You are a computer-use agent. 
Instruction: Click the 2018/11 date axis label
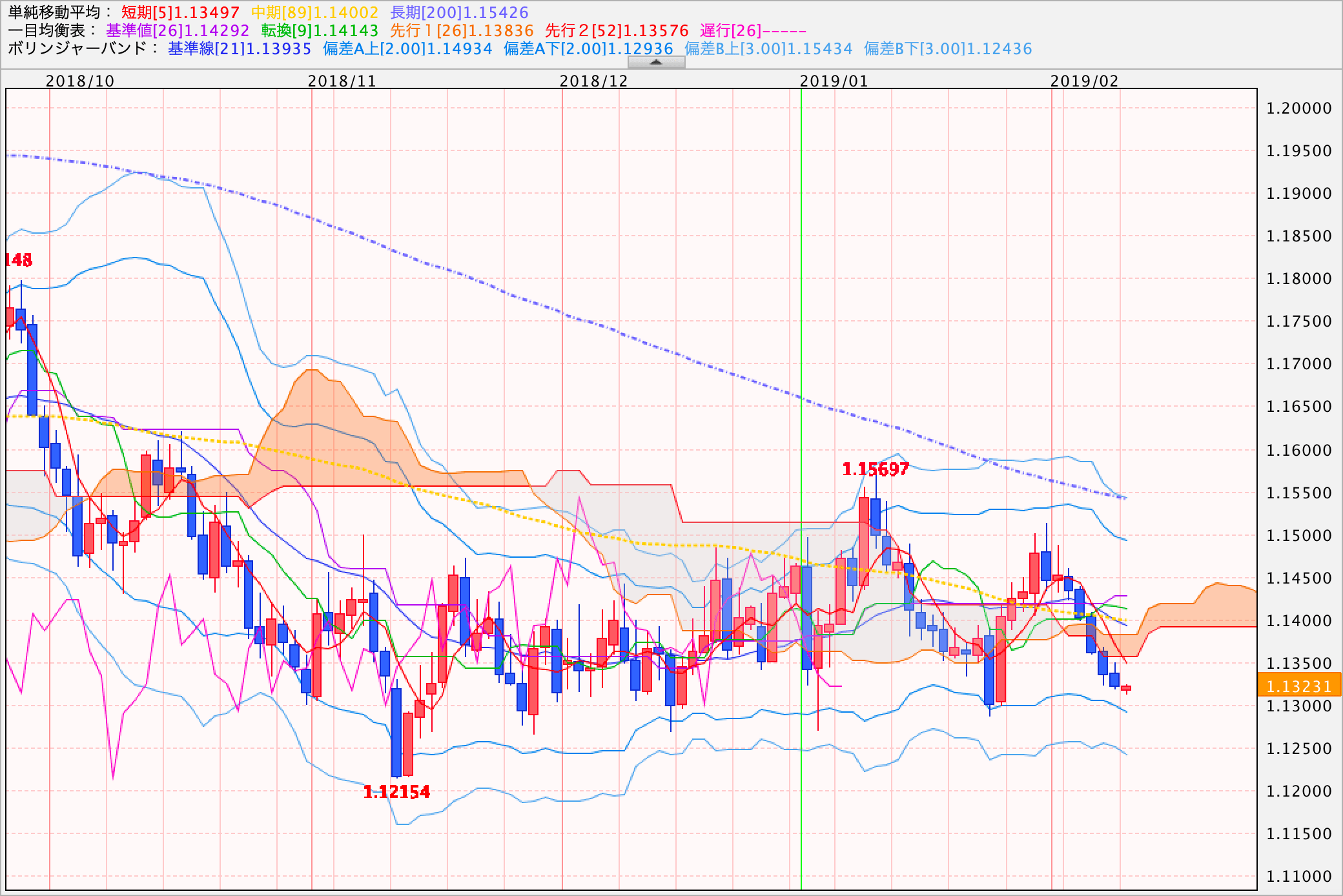coord(342,81)
